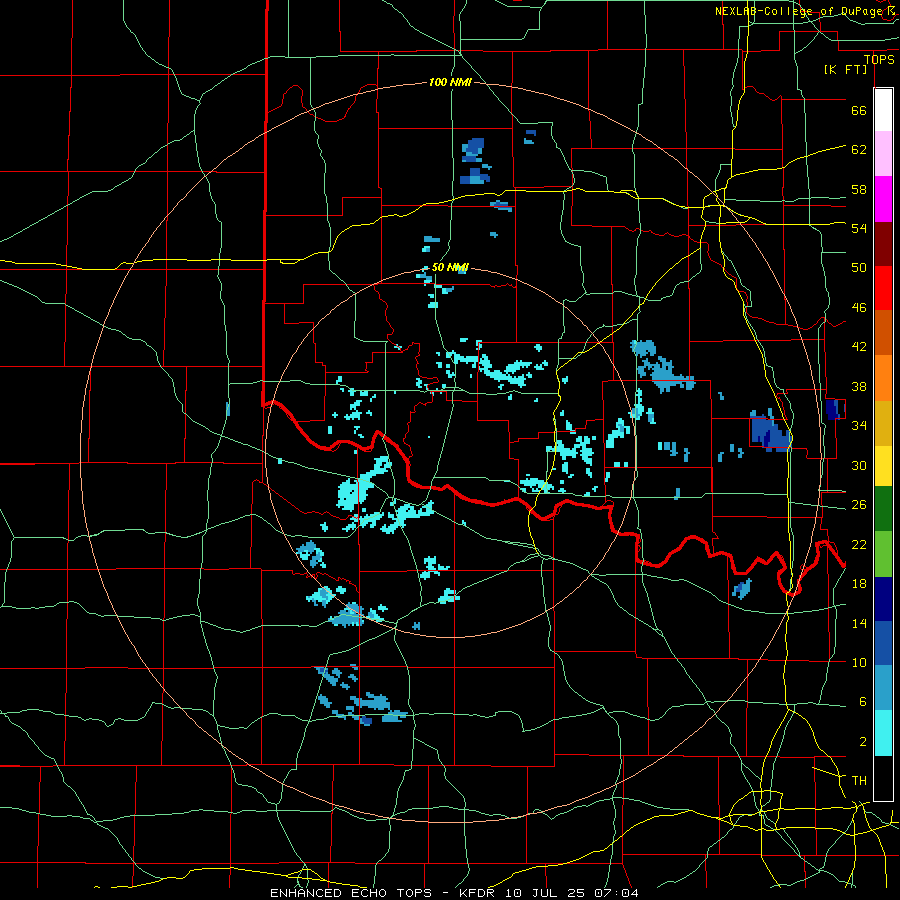900x900 pixels.
Task: Click the "ENHANCED ECHO TOPS" product title
Action: 351,893
